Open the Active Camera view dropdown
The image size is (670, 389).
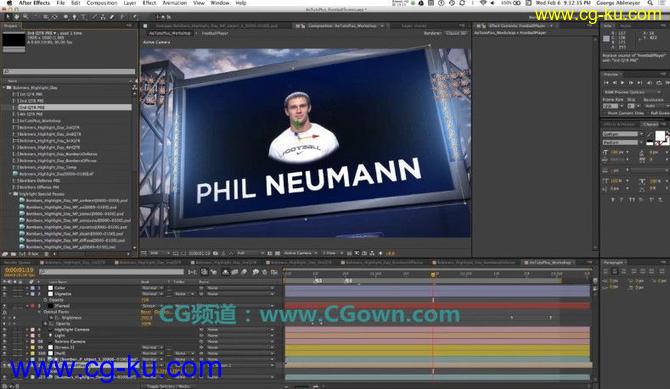[x=300, y=253]
